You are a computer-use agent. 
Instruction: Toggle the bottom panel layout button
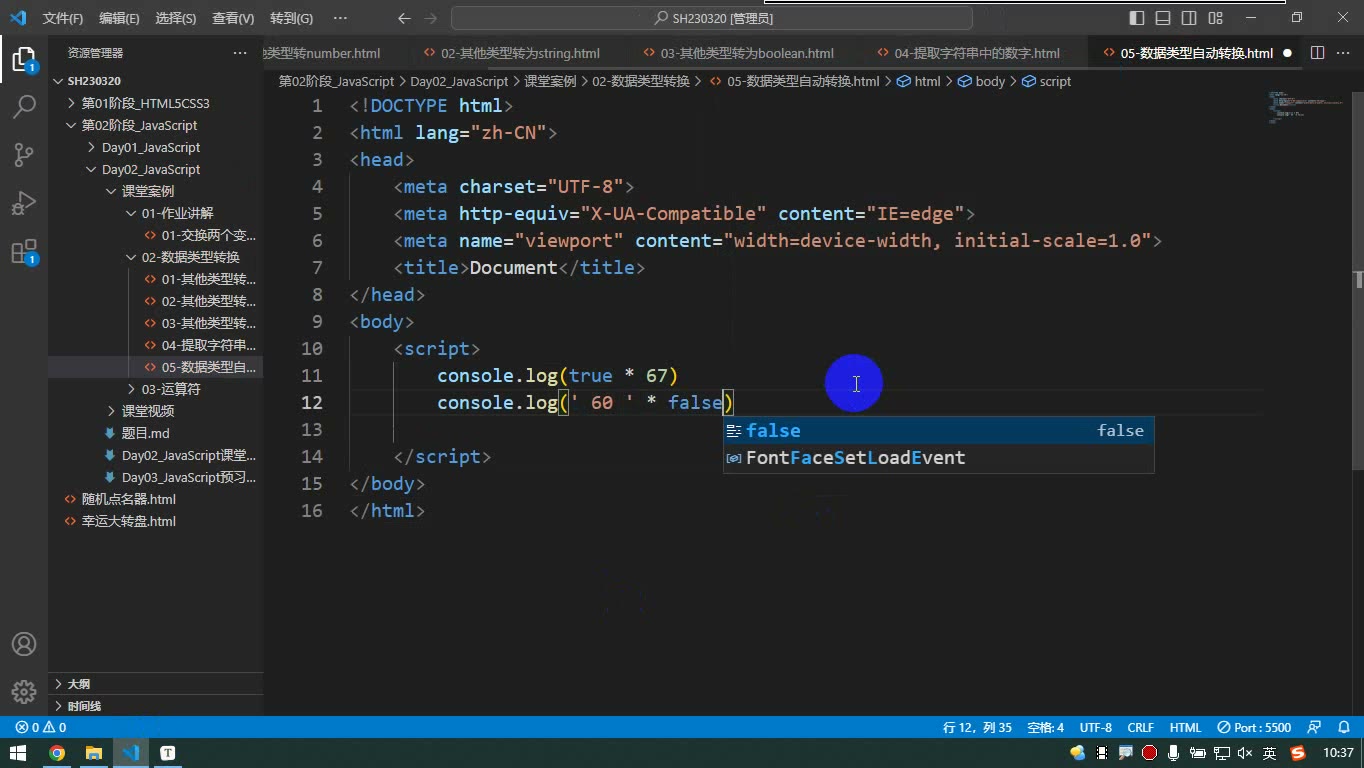click(1163, 18)
